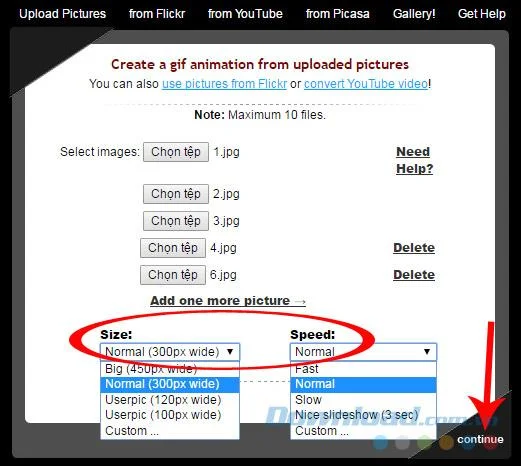Click the 'Create a gif animation' heading
This screenshot has height=466, width=521.
coord(260,64)
